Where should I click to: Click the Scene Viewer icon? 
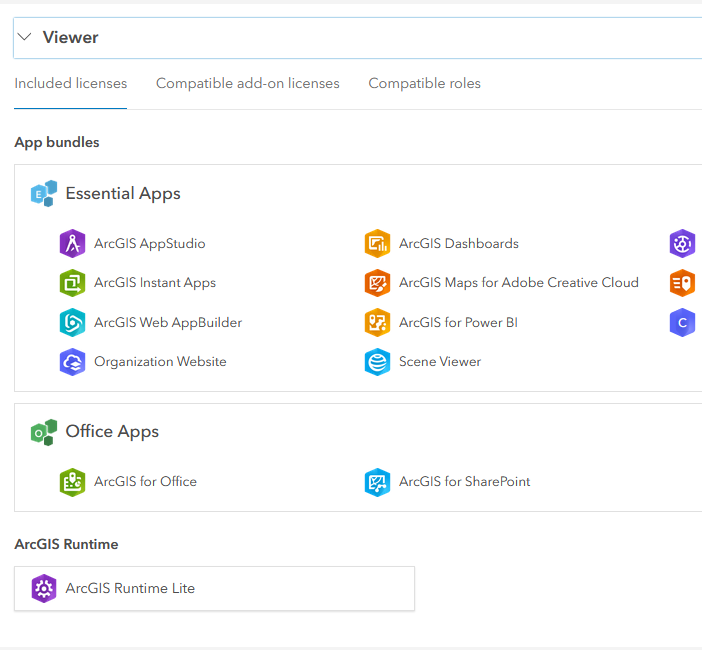click(377, 362)
